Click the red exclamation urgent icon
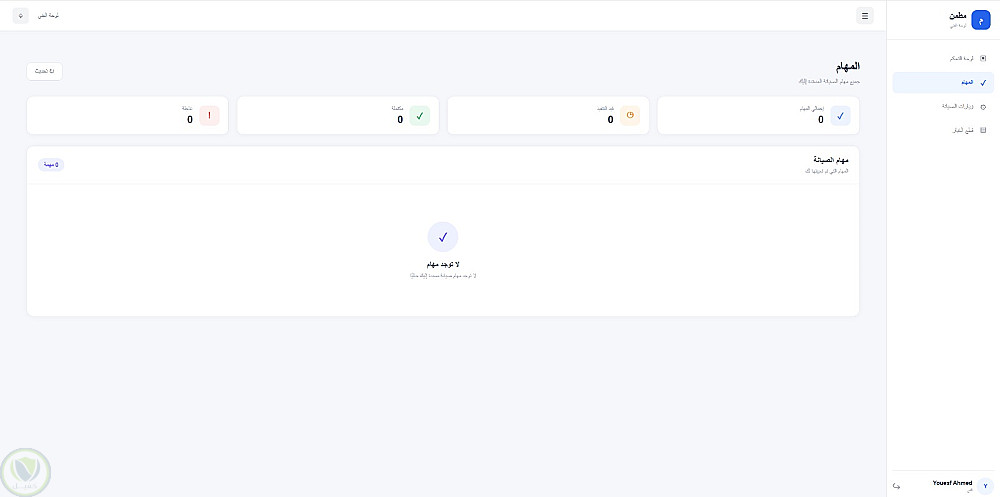 point(209,115)
